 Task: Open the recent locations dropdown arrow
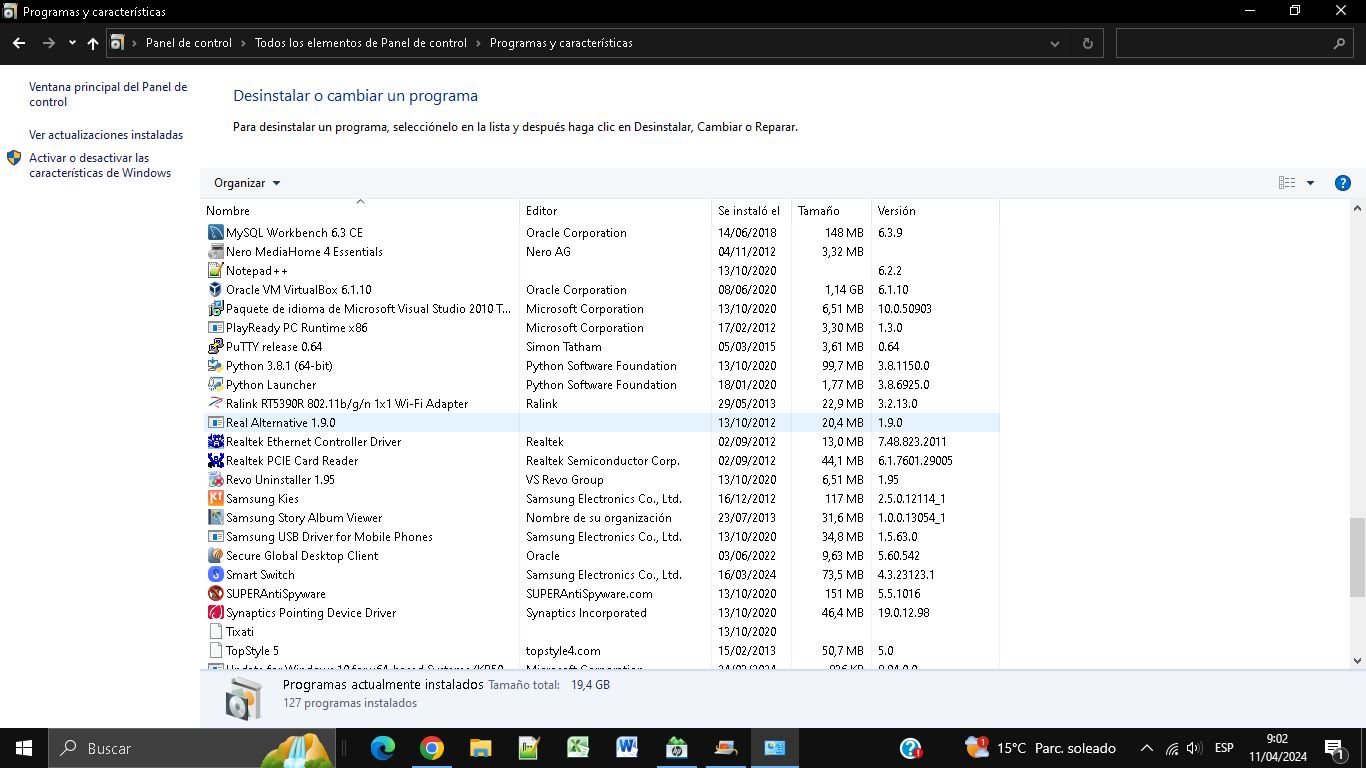click(72, 43)
